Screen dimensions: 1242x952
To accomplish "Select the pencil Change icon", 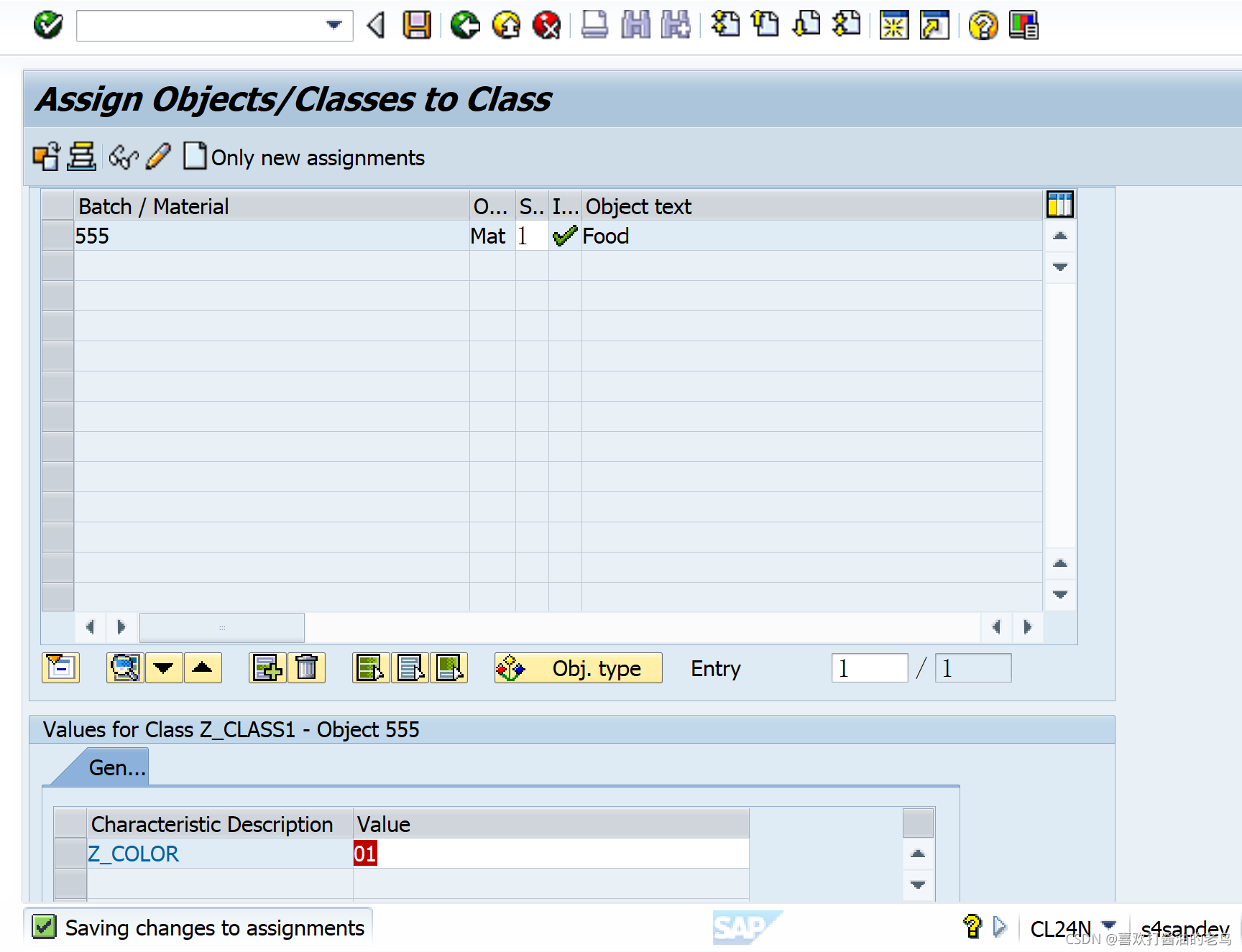I will point(158,157).
